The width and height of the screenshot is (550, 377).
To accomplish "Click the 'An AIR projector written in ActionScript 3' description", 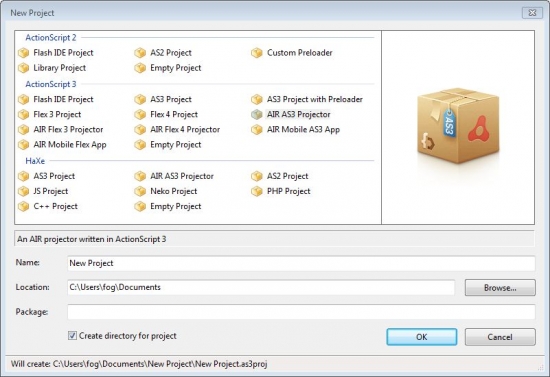I will [92, 239].
